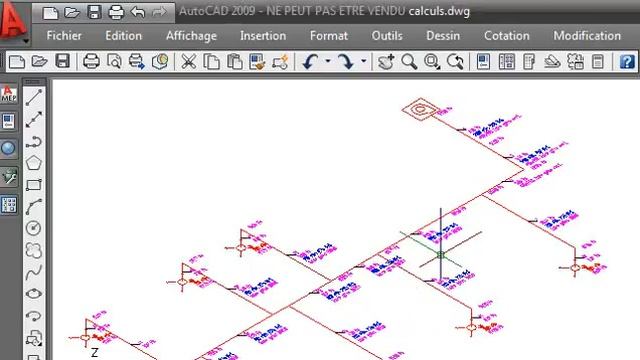The width and height of the screenshot is (640, 360).
Task: Open the Properties palette icon
Action: pyautogui.click(x=483, y=62)
